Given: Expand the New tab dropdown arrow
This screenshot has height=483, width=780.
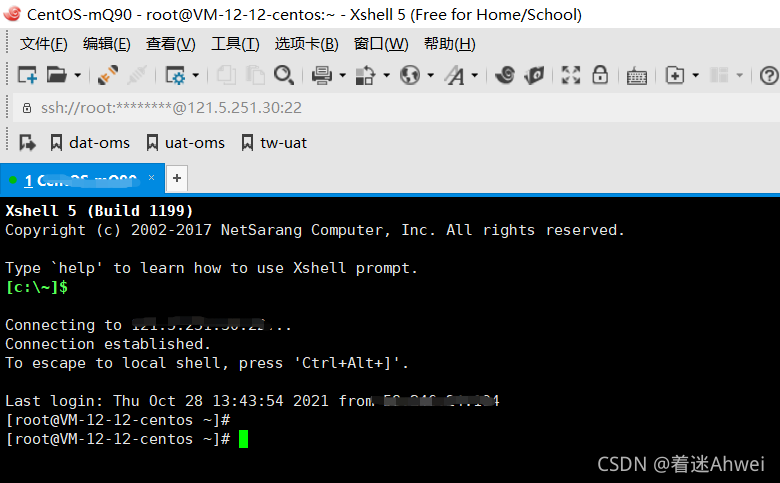Looking at the screenshot, I should coord(695,76).
